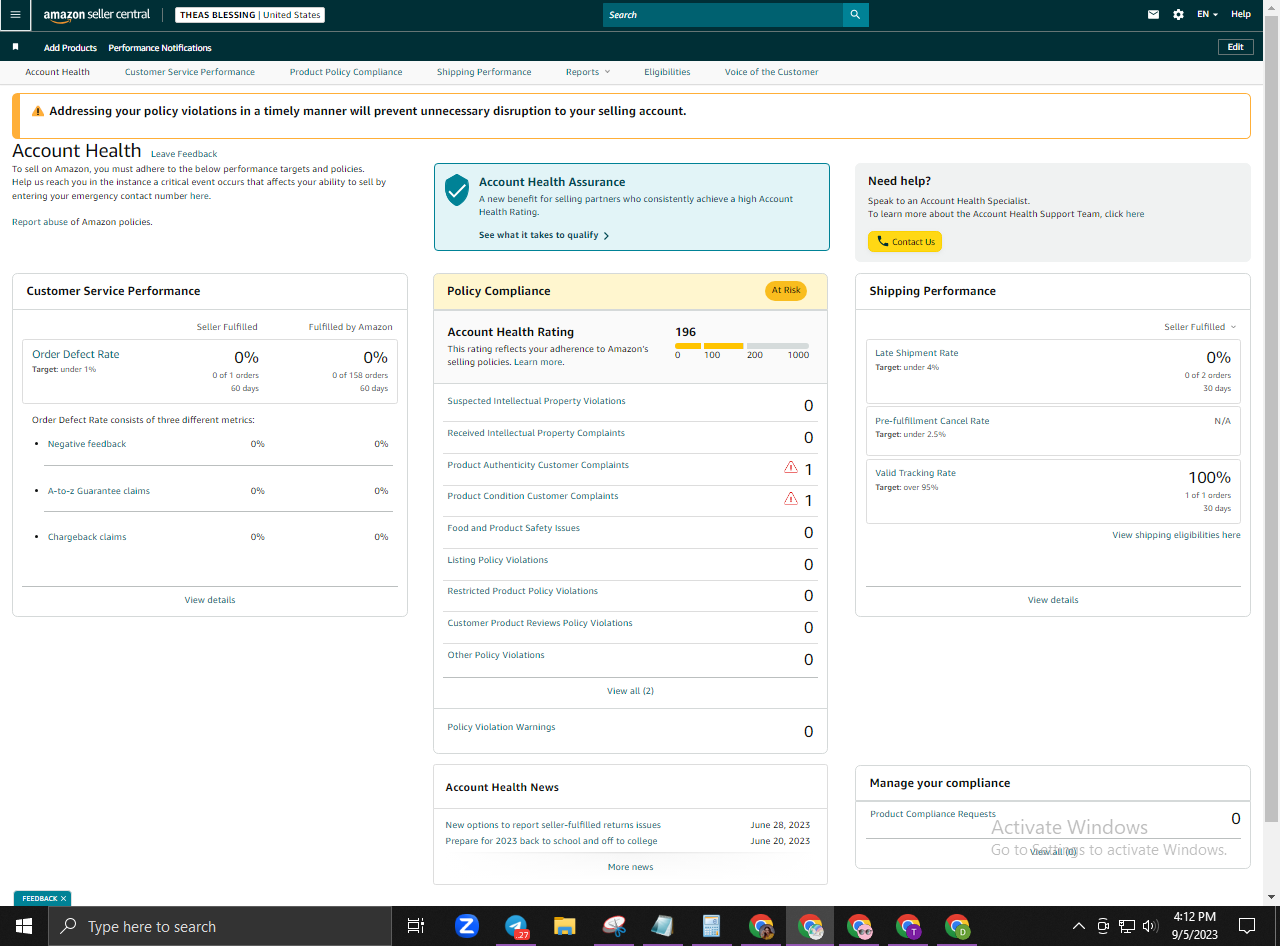1280x946 pixels.
Task: Open the hamburger navigation menu
Action: coord(15,15)
